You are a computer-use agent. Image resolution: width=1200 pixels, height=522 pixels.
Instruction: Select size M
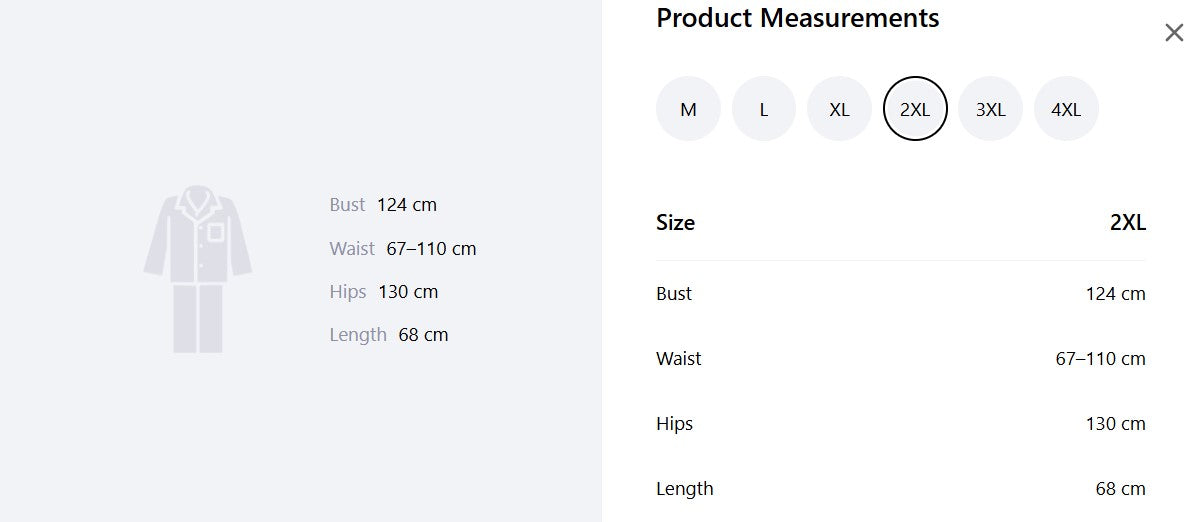tap(688, 109)
